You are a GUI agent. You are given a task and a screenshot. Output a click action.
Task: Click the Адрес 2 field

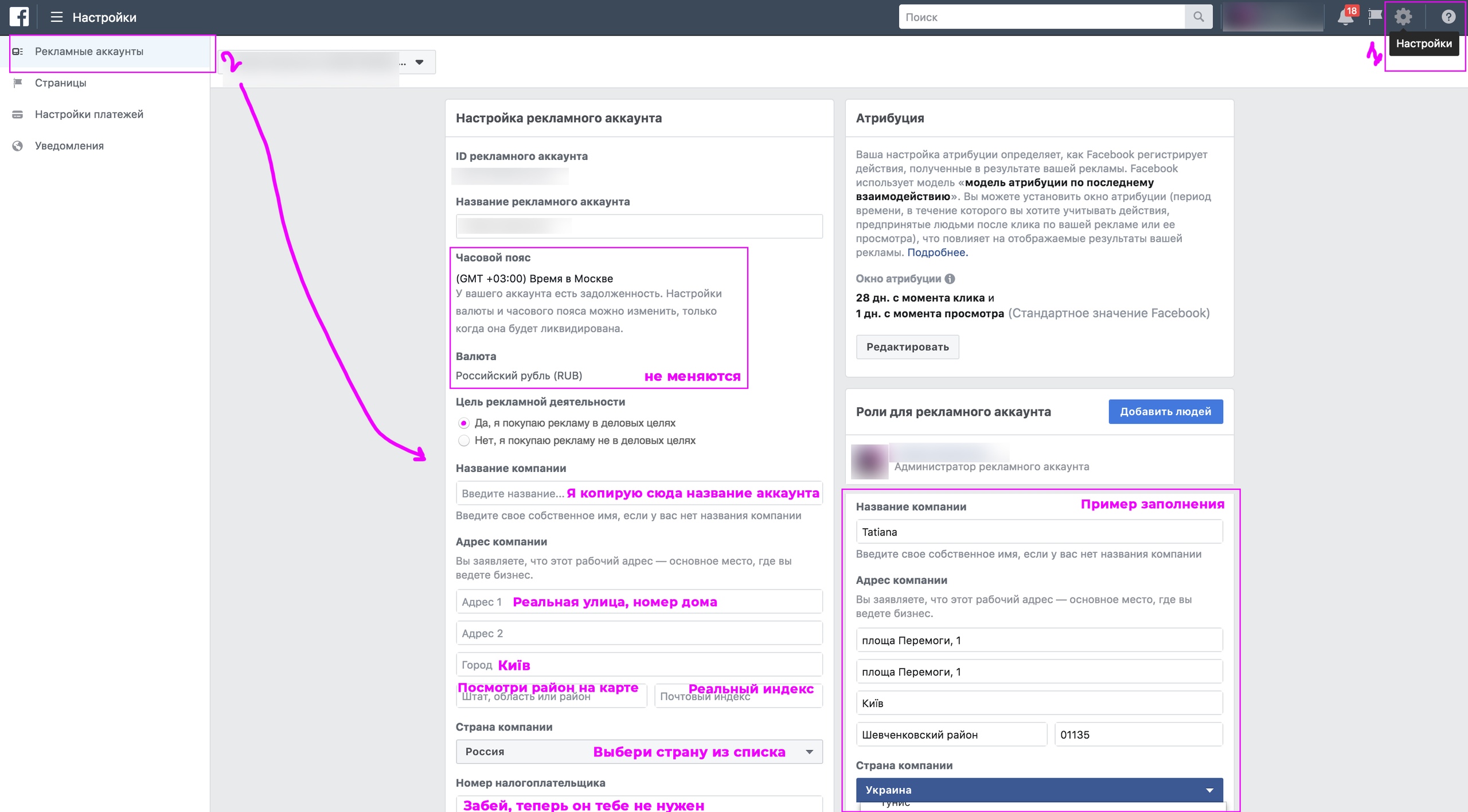tap(639, 633)
